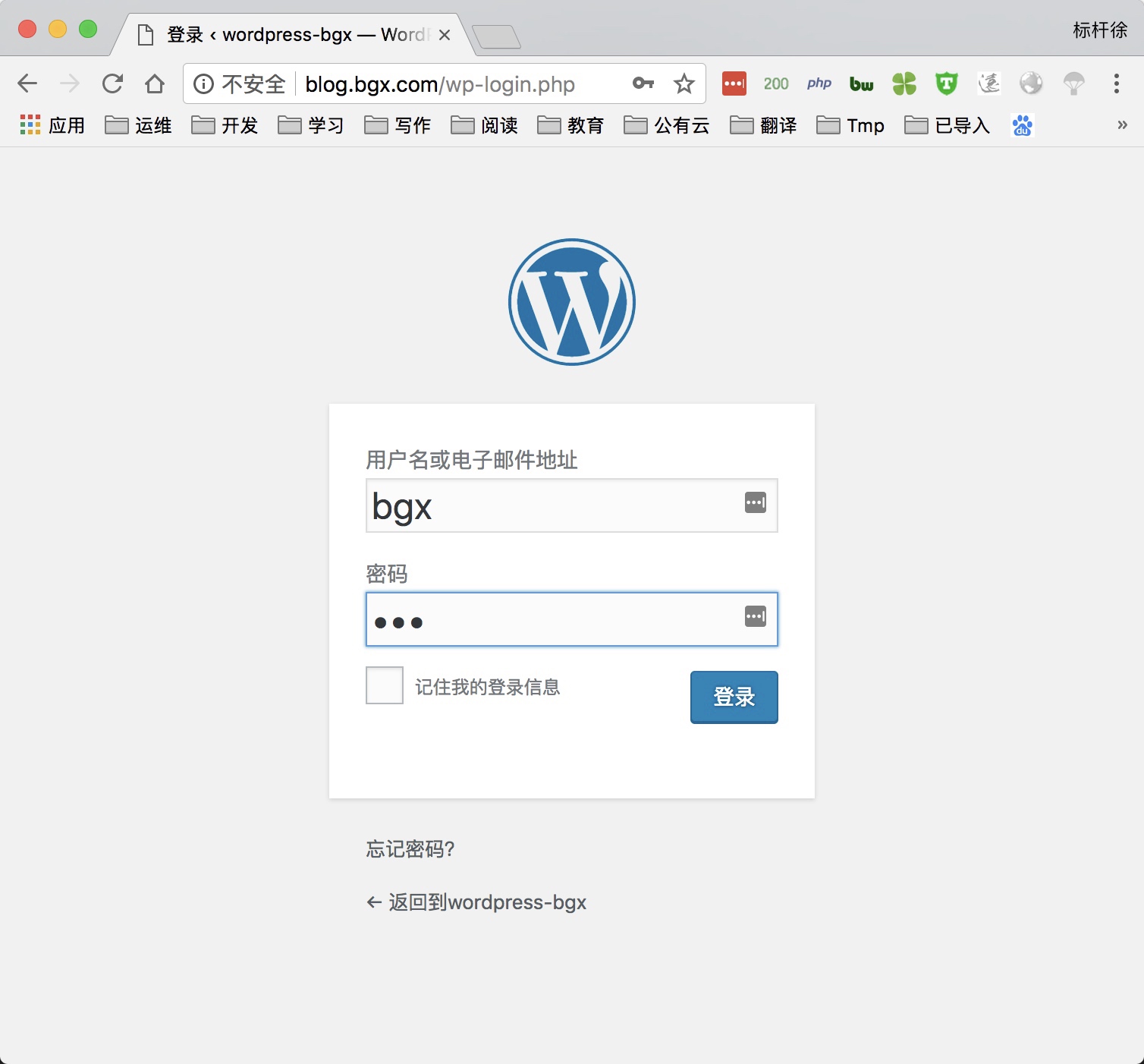Close the wordpress-bgx tab
Screen dimensions: 1144x1064
pos(445,35)
